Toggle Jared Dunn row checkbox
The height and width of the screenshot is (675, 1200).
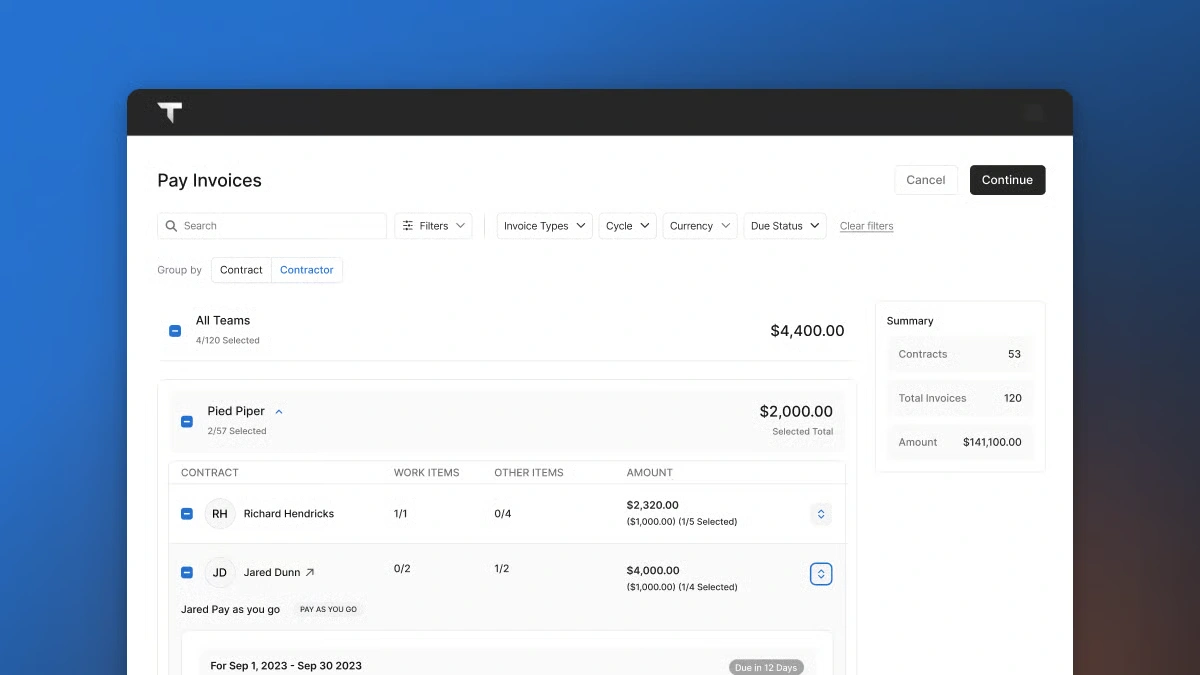(187, 573)
